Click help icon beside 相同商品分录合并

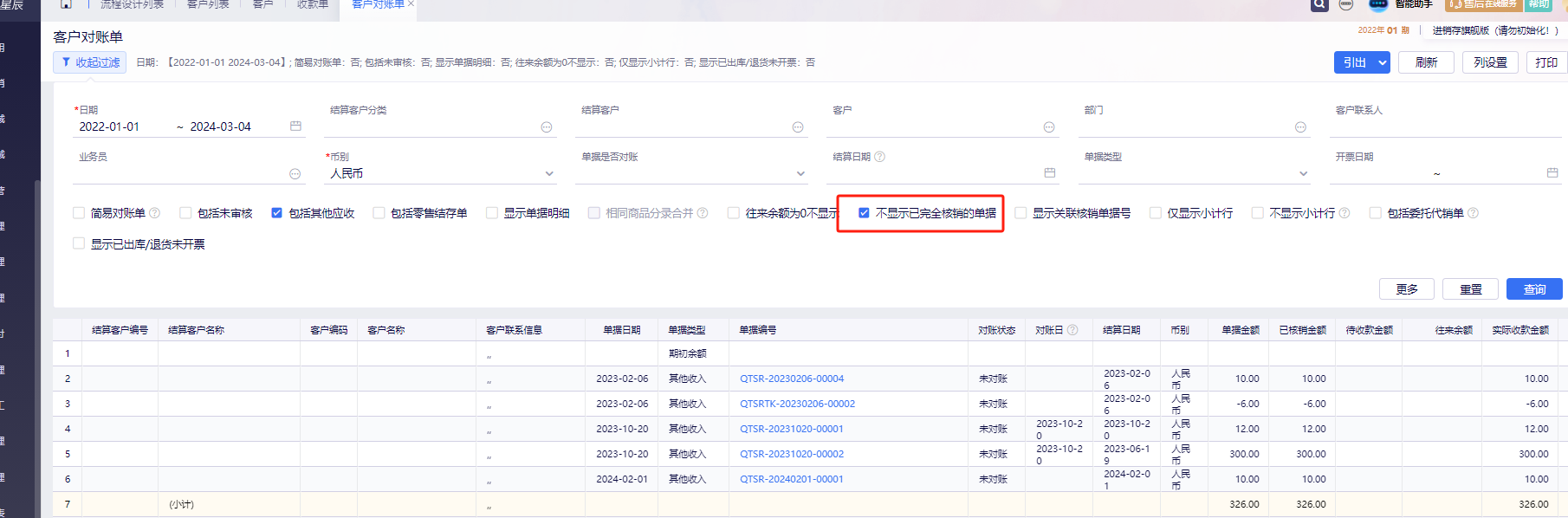[703, 213]
